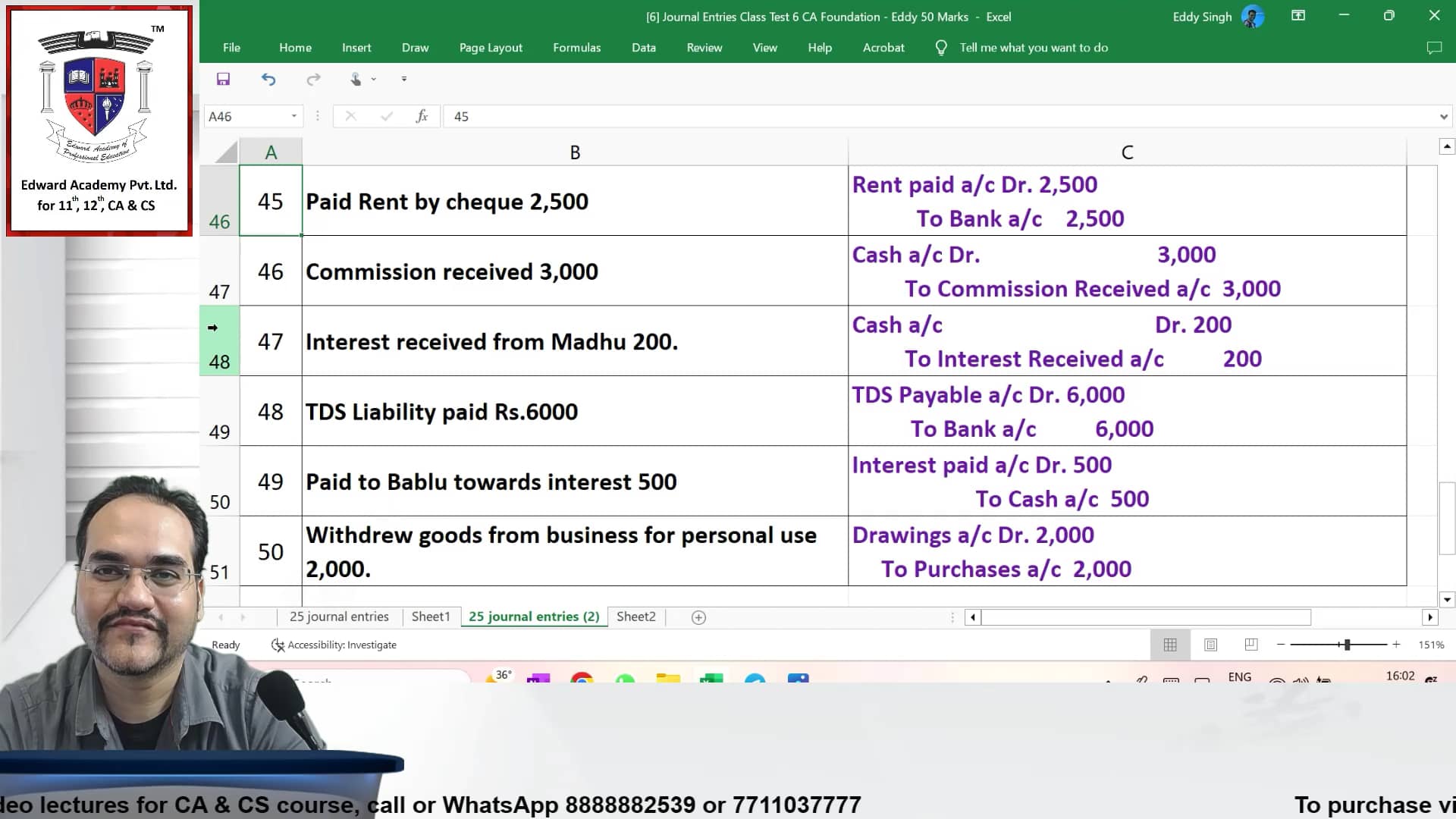The image size is (1456, 819).
Task: Click the Cancel (X) icon beside formula bar
Action: 350,116
